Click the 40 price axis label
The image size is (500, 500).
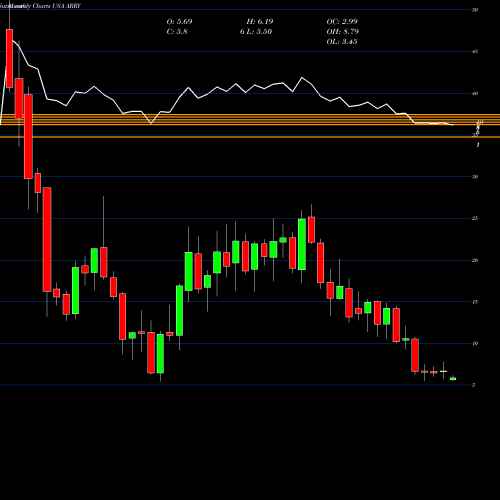475,93
